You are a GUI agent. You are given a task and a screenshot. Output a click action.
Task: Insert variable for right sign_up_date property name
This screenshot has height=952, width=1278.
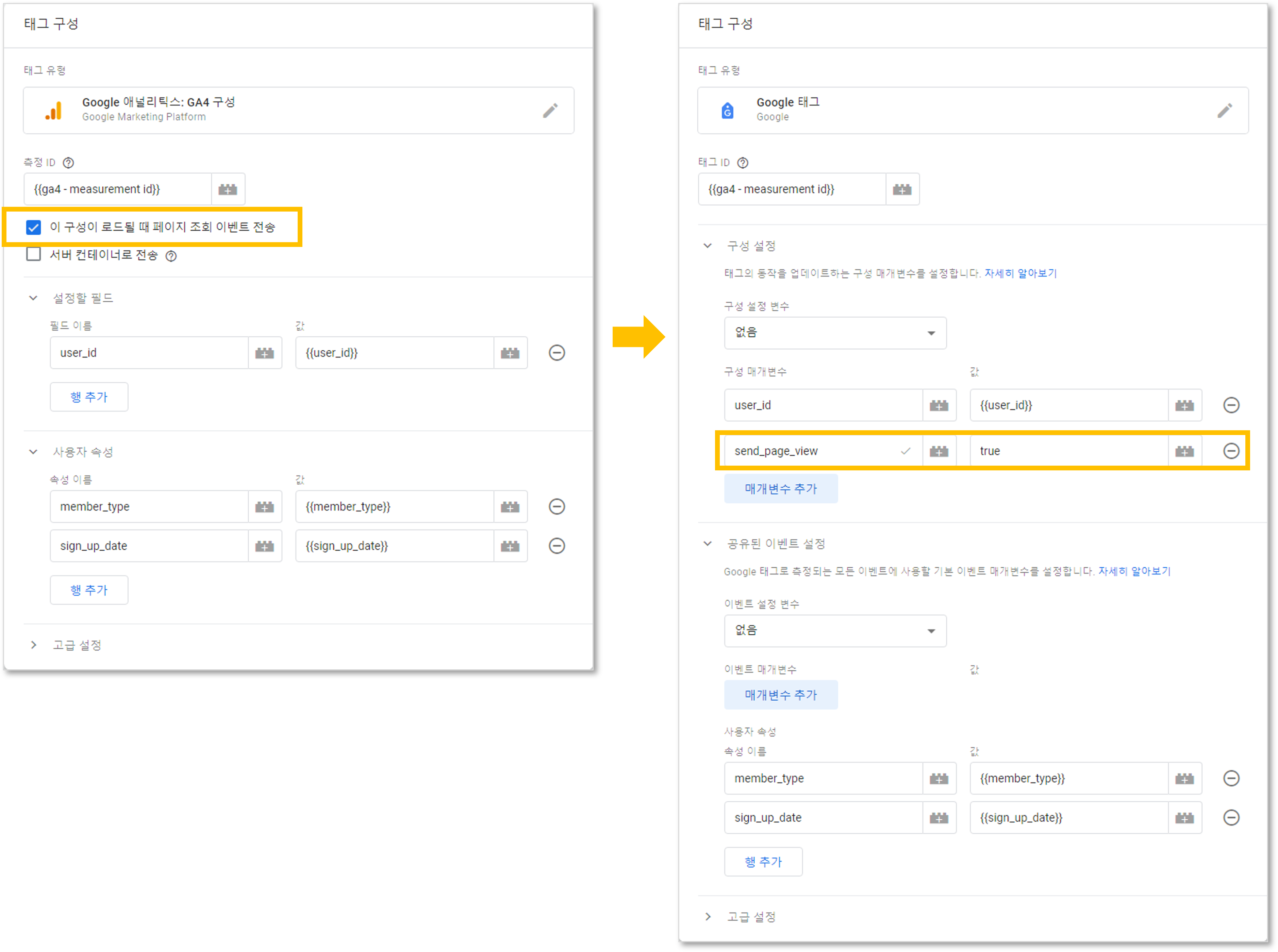[x=939, y=818]
